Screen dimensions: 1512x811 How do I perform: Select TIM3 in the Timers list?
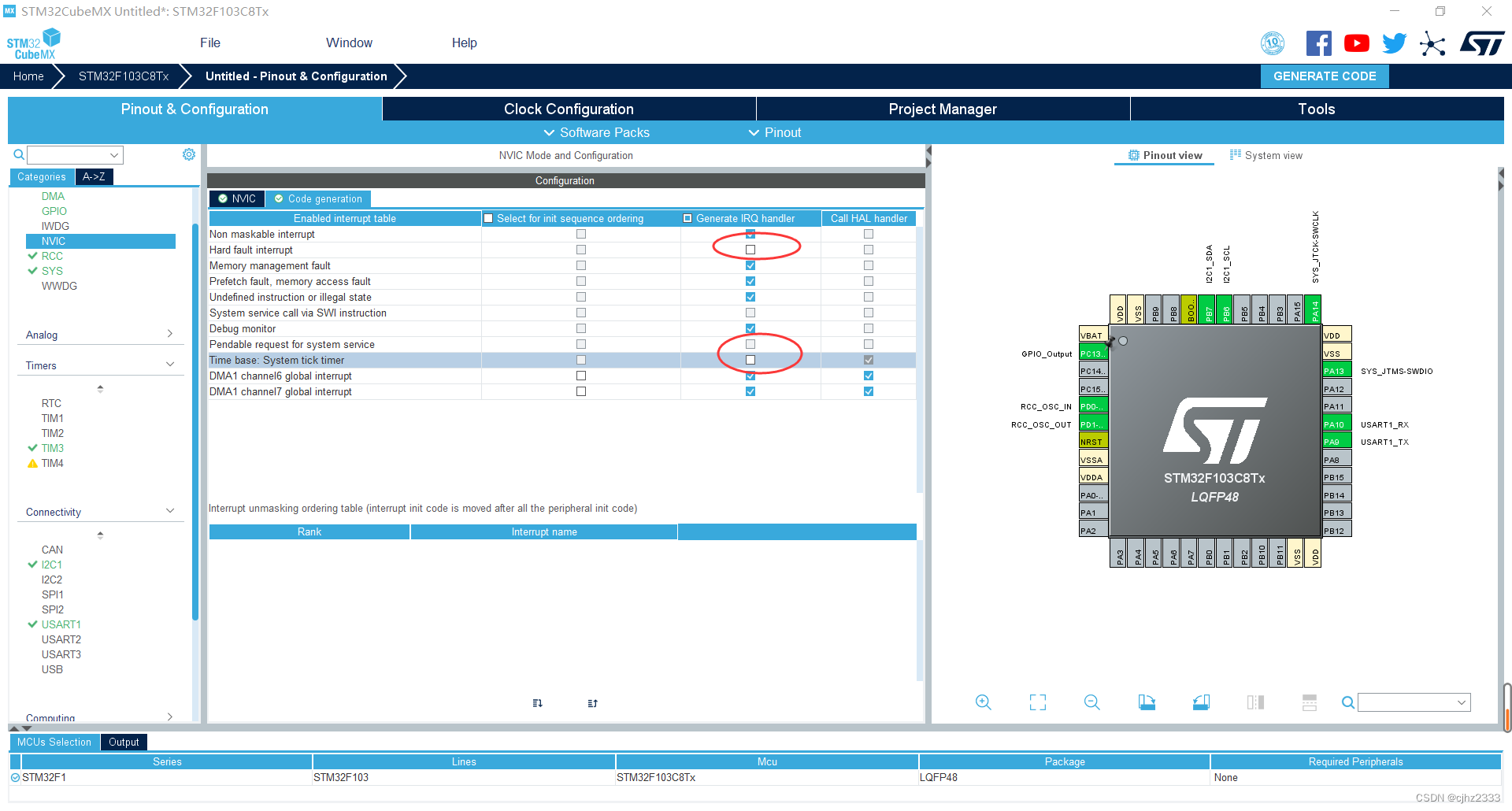pos(52,448)
